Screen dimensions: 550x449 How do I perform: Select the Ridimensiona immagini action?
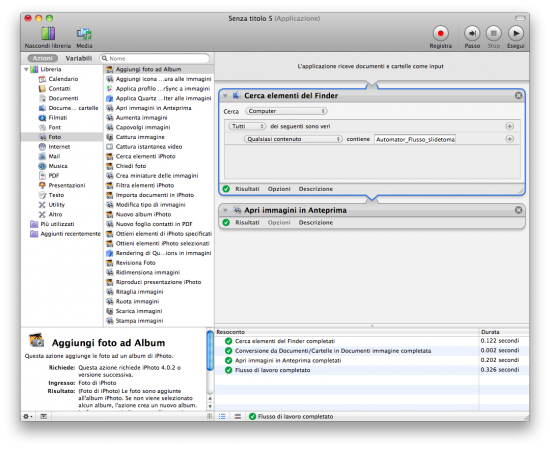(148, 273)
